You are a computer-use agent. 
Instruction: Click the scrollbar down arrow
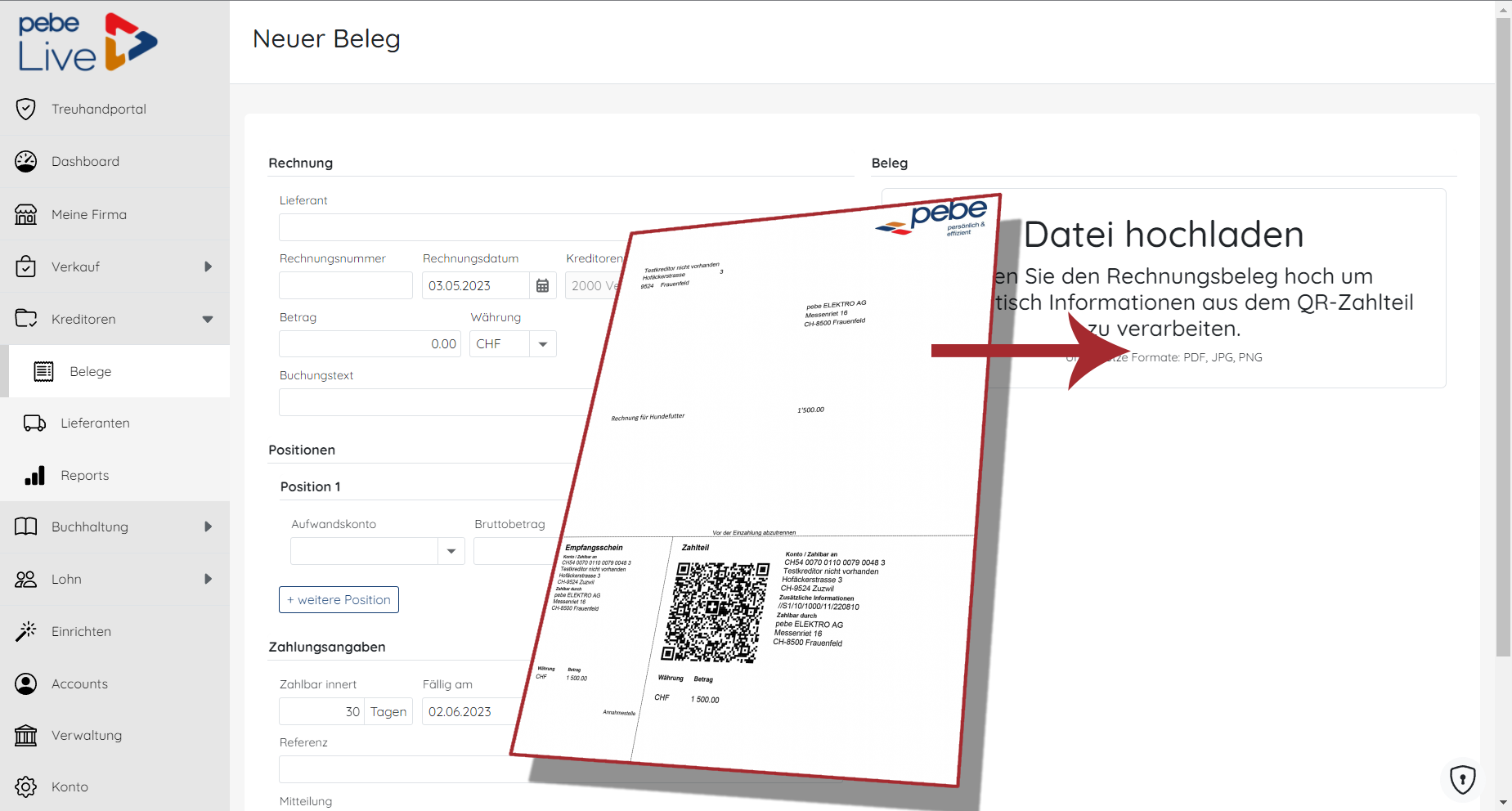(1503, 803)
